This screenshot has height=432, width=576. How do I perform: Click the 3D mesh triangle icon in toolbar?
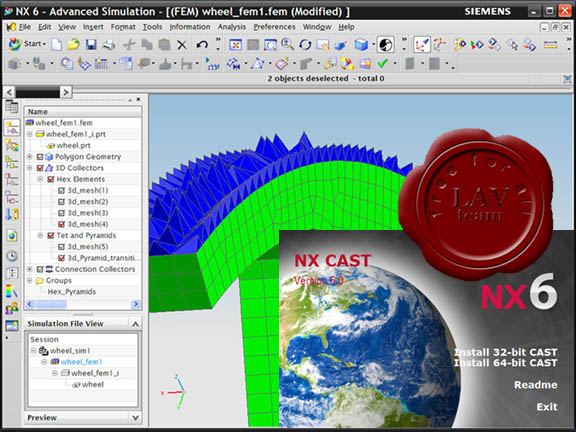pos(257,64)
